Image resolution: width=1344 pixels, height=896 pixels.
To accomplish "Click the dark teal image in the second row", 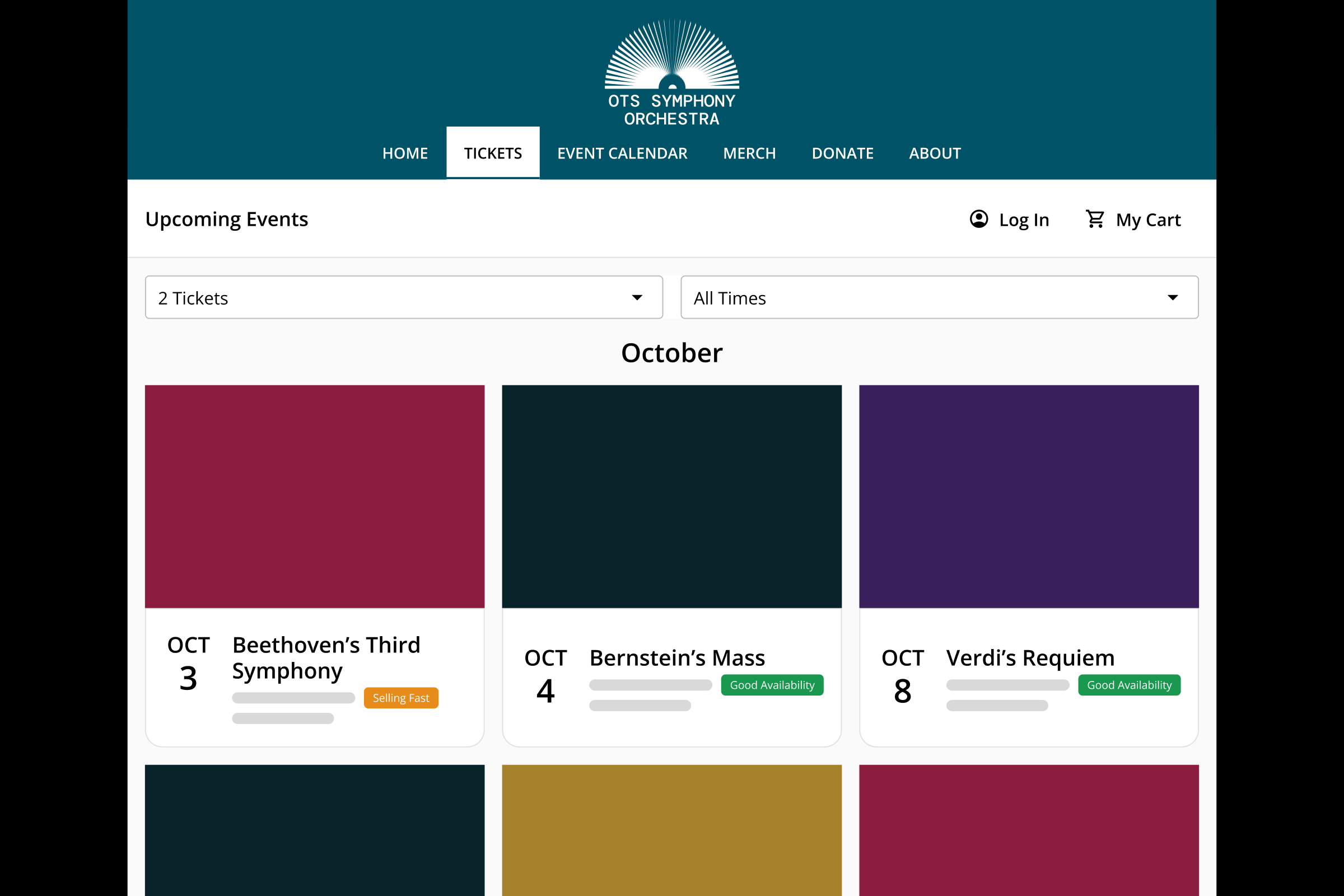I will (x=315, y=830).
